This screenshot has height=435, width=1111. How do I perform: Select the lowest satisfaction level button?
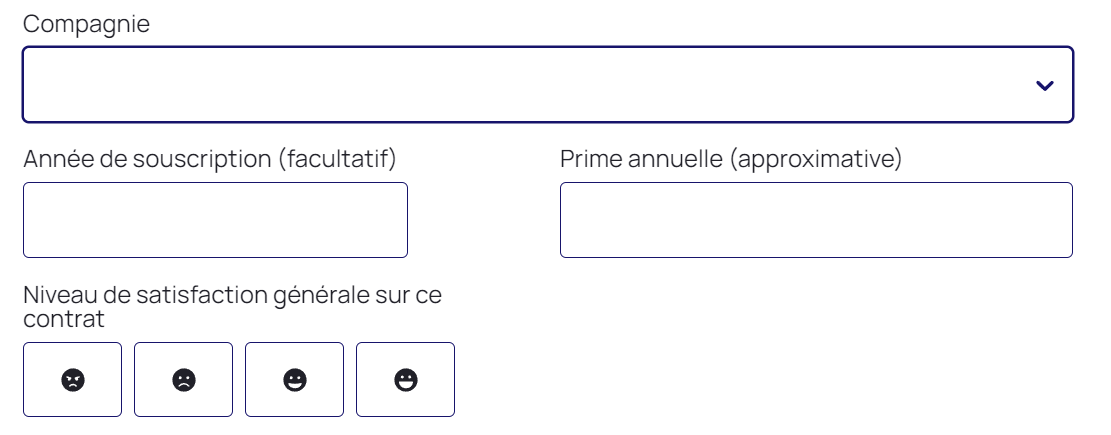[x=72, y=379]
